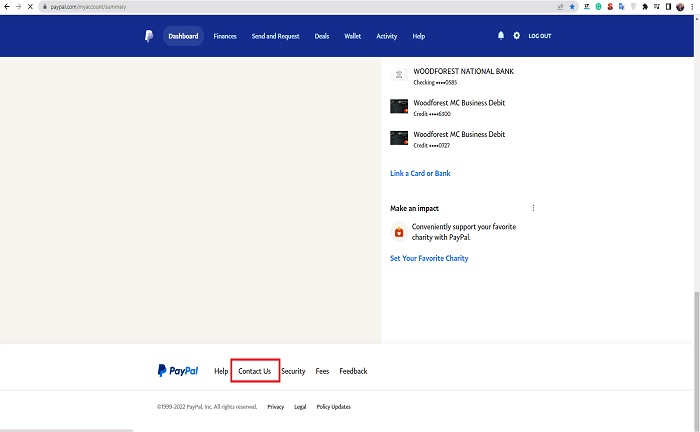Stop the page loading with the X button
Viewport: 700px width, 432px height.
pyautogui.click(x=30, y=7)
